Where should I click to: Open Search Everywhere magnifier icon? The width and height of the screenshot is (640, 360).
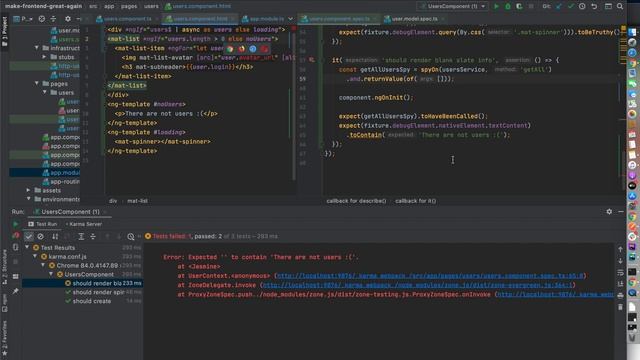(620, 6)
